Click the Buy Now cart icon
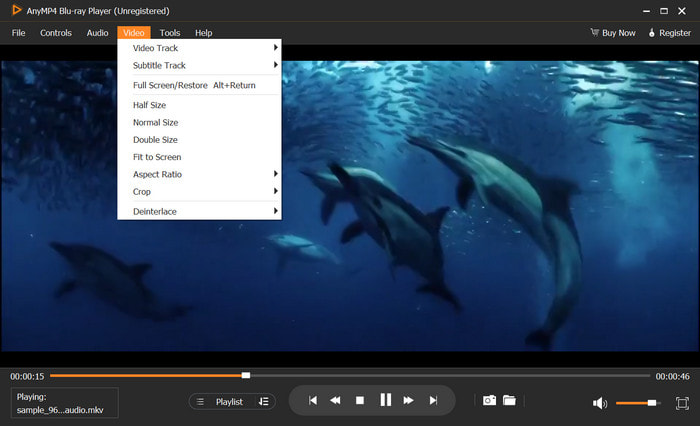 (594, 32)
